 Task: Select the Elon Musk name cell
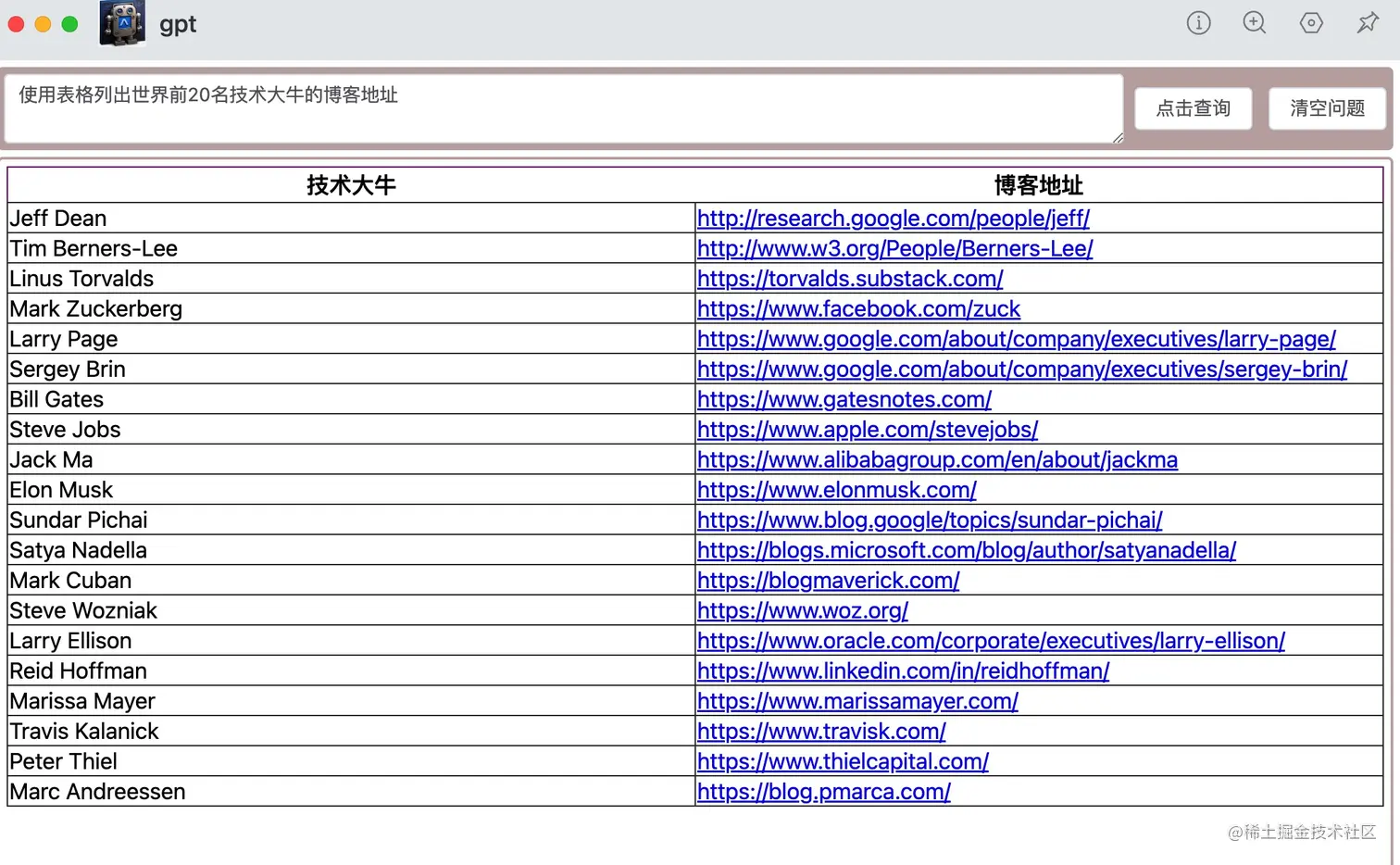pyautogui.click(x=351, y=490)
